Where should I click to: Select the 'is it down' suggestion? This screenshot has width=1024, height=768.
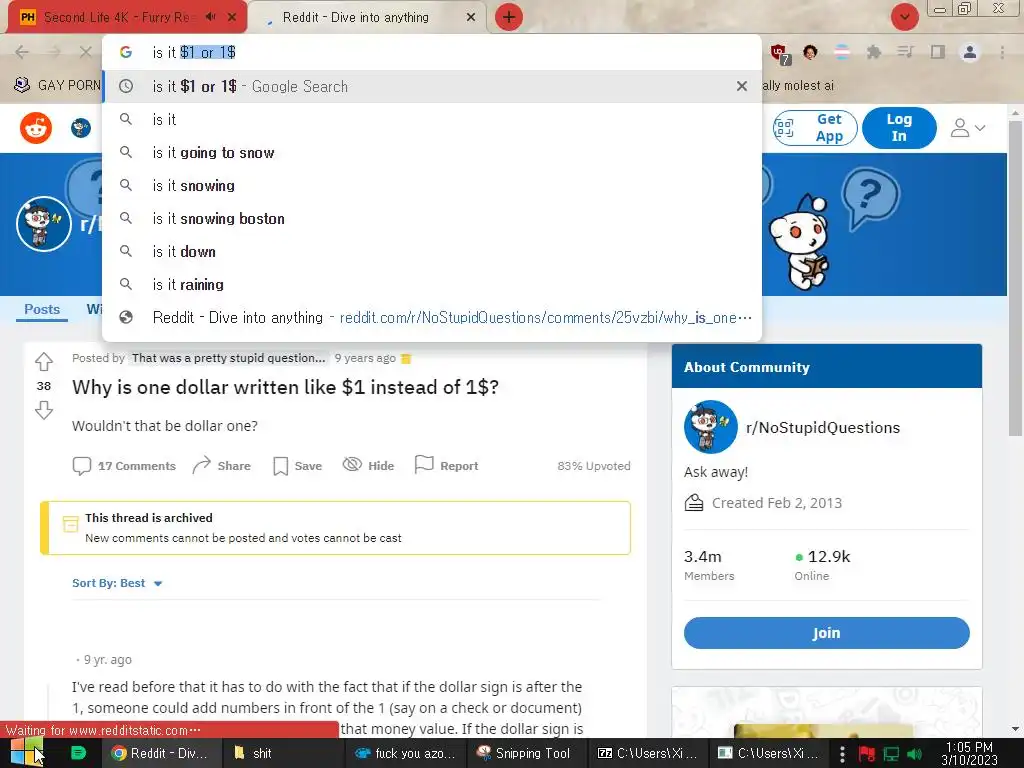coord(432,251)
